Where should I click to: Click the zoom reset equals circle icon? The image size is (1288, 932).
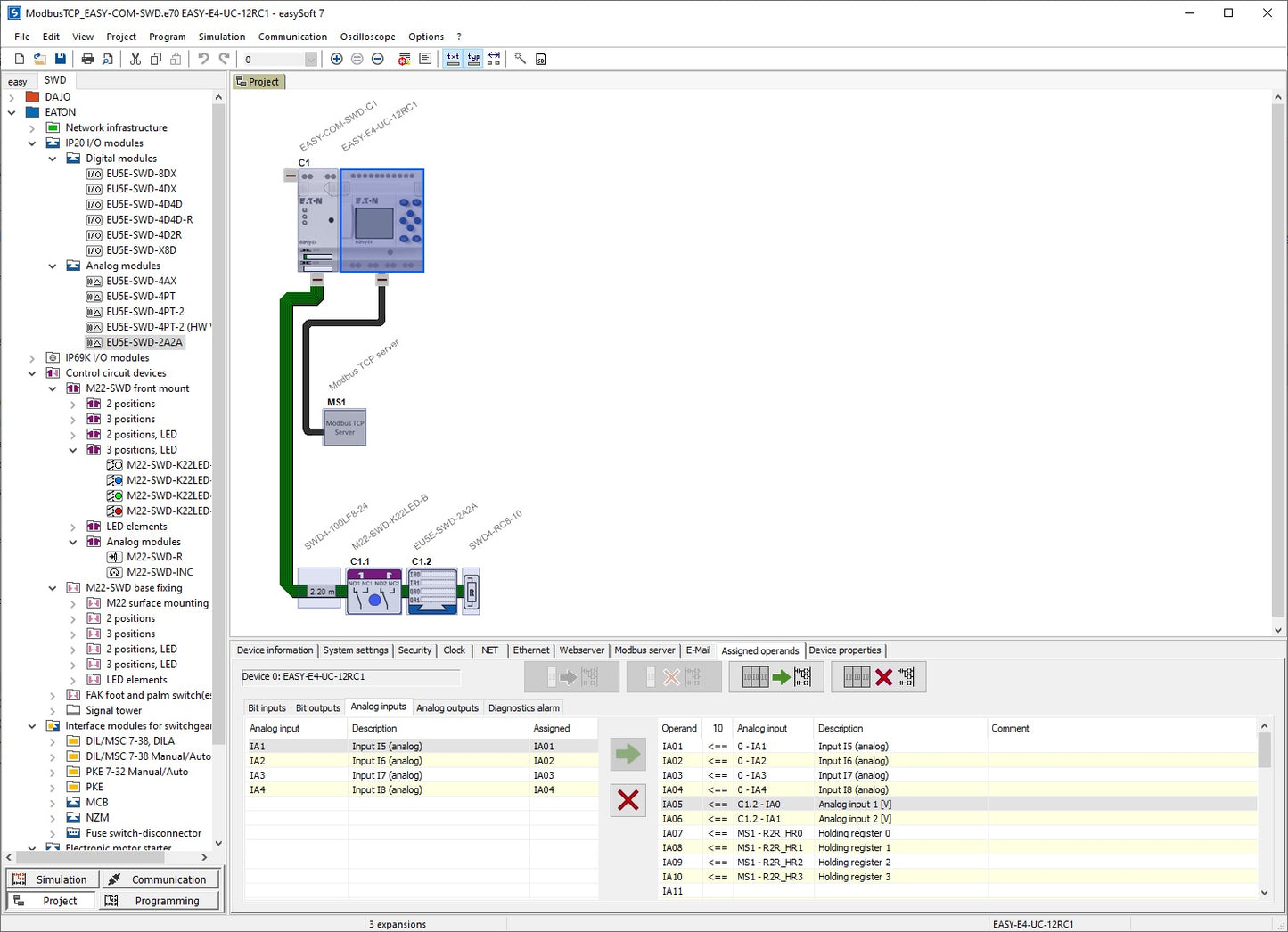(x=357, y=59)
